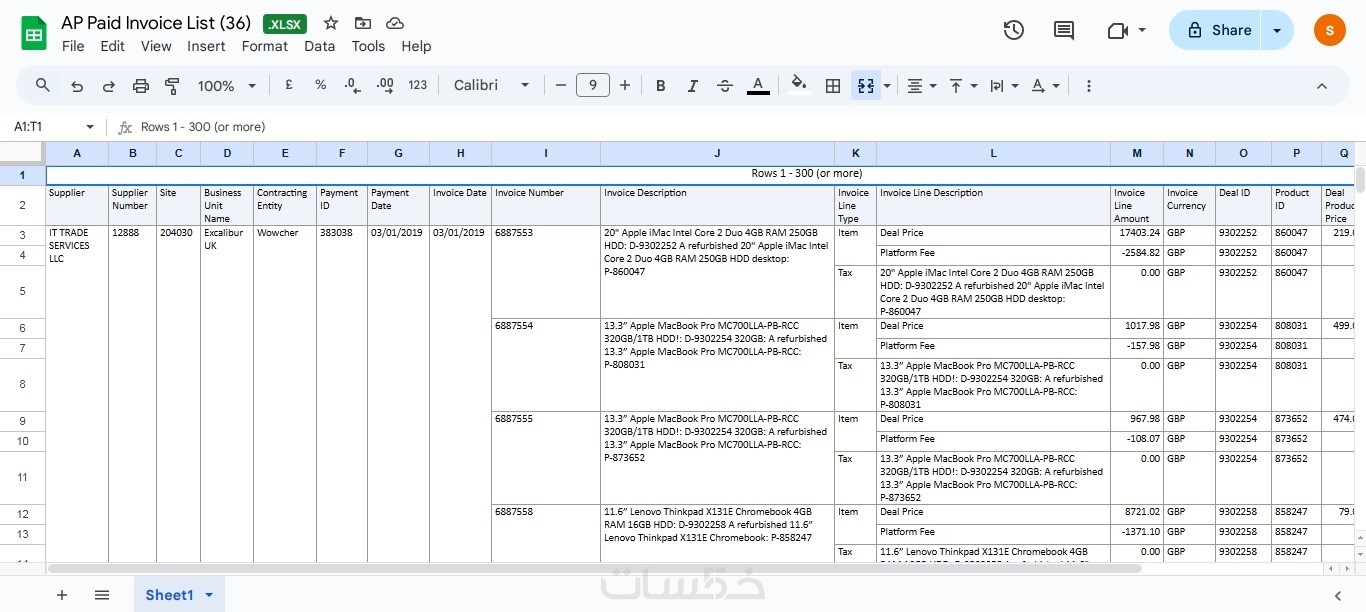Viewport: 1366px width, 612px height.
Task: Open the File menu
Action: point(73,46)
